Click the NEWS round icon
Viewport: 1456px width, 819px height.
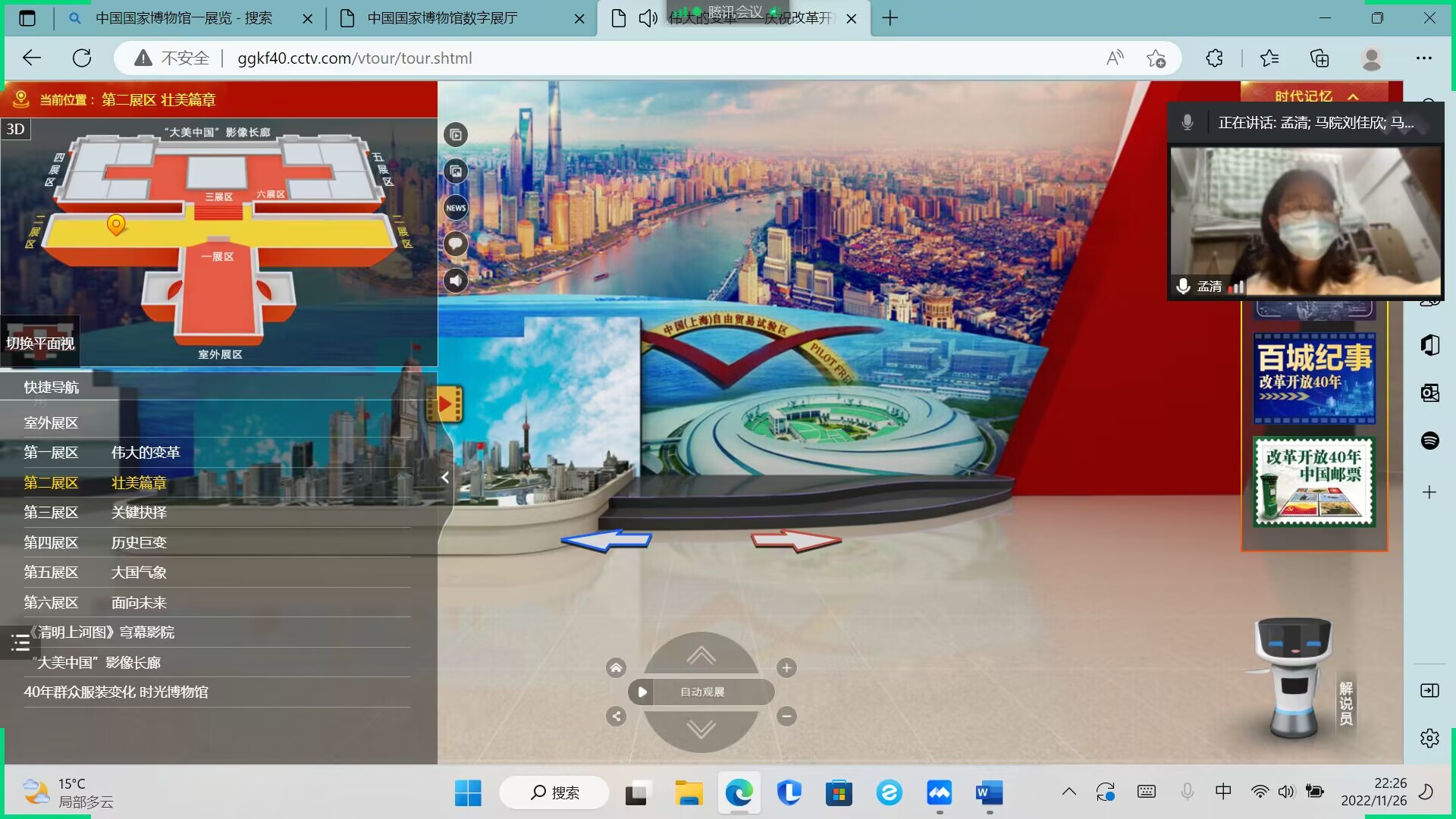(x=456, y=208)
